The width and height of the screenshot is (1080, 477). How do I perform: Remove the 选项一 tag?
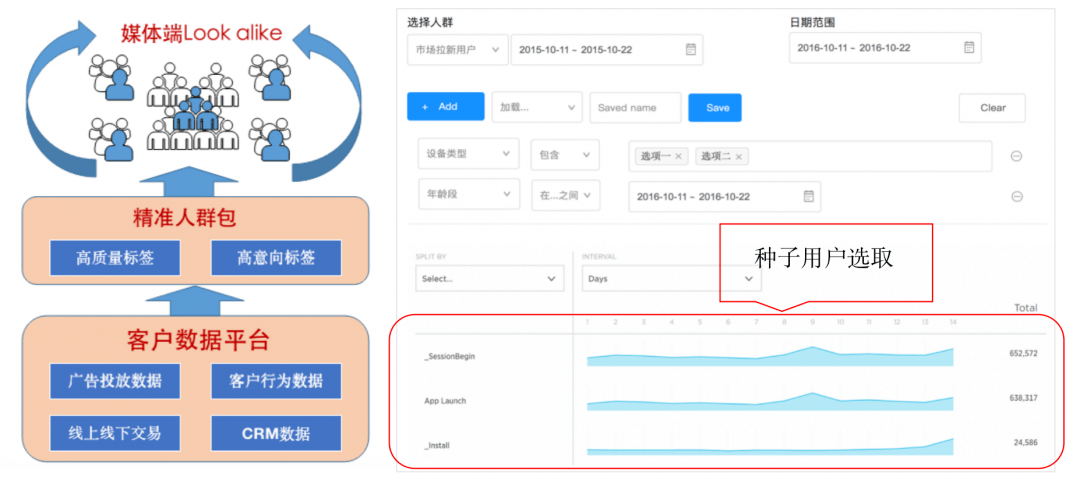point(678,157)
